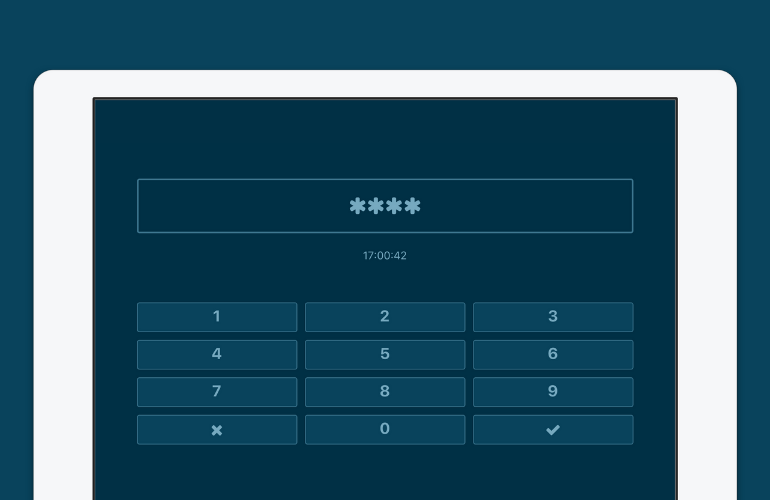Tap the center 5 key

(x=385, y=354)
